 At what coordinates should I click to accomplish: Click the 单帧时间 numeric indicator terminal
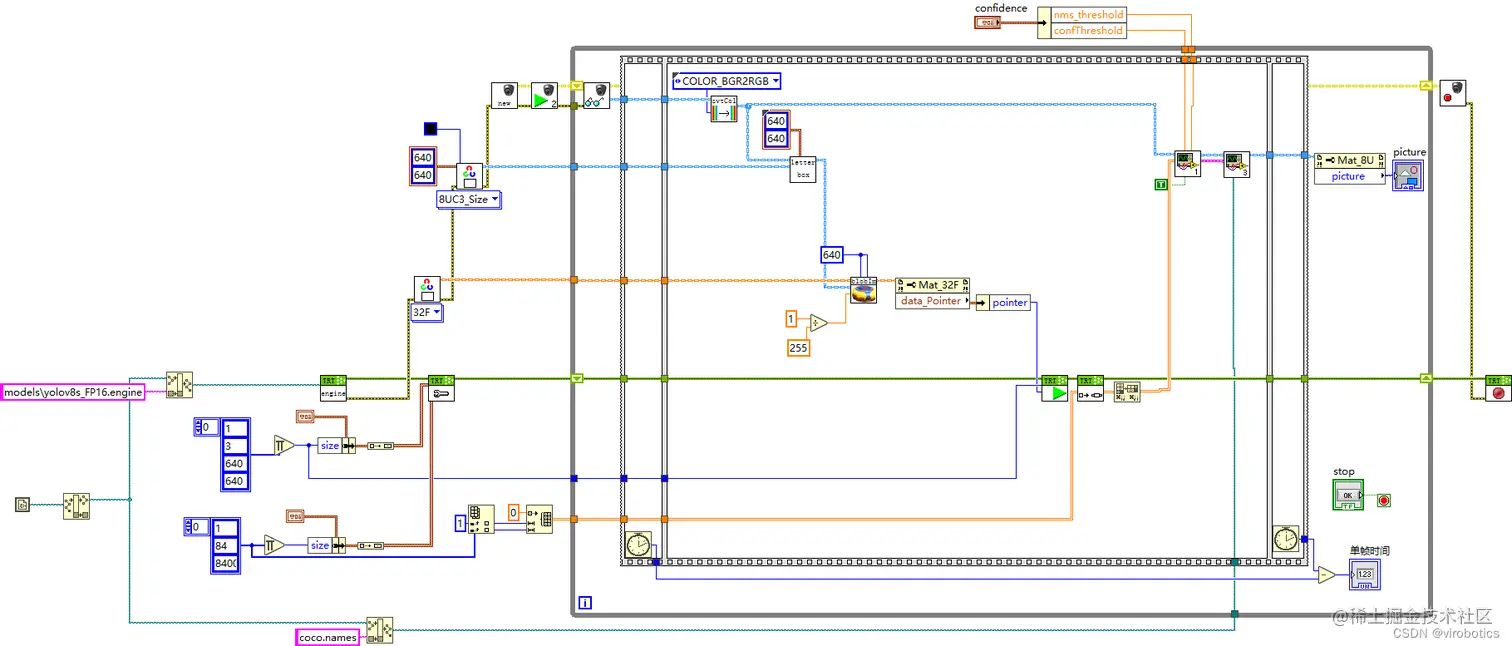tap(1364, 574)
